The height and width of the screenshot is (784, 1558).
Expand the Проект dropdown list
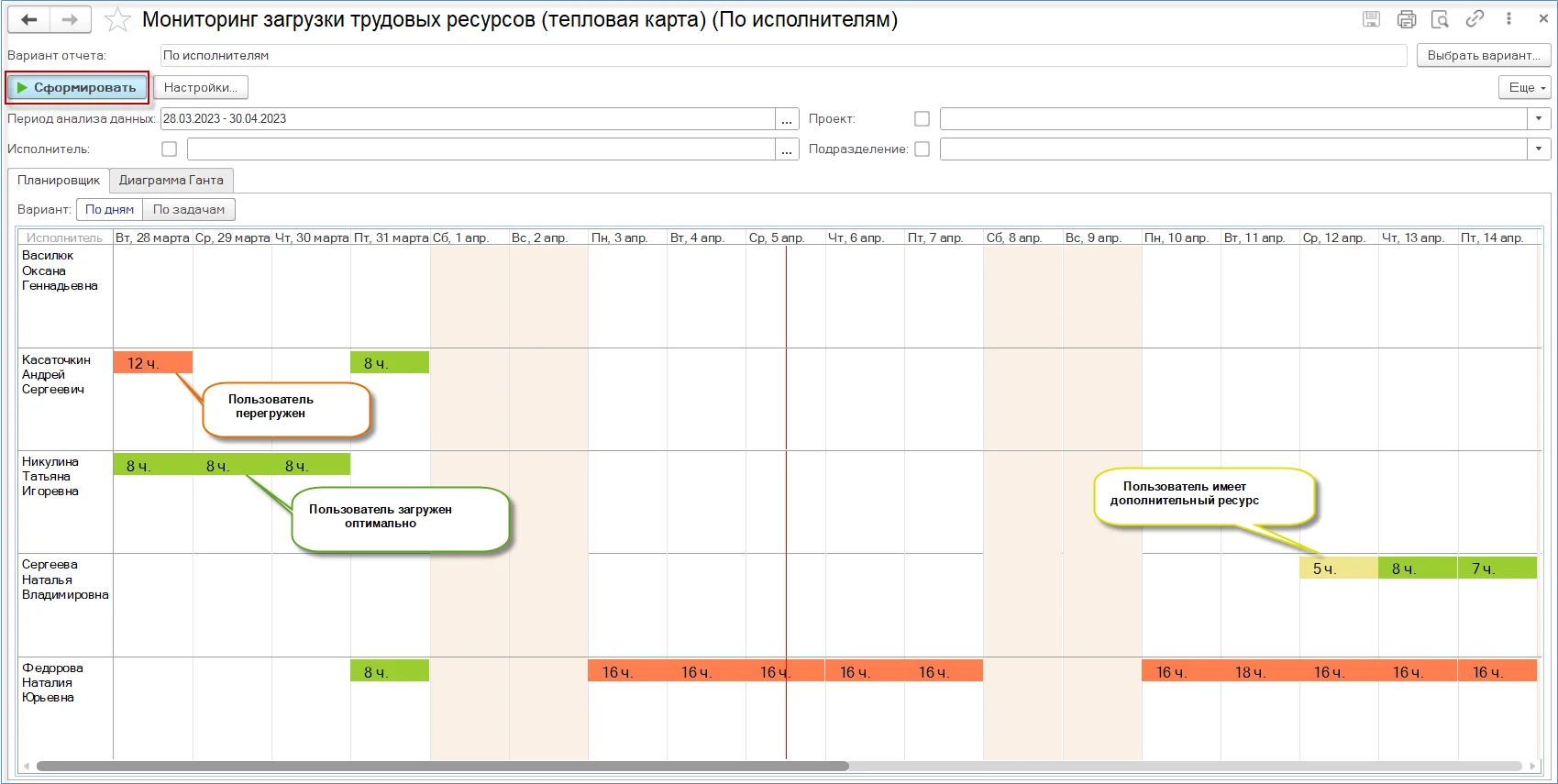[x=1539, y=118]
